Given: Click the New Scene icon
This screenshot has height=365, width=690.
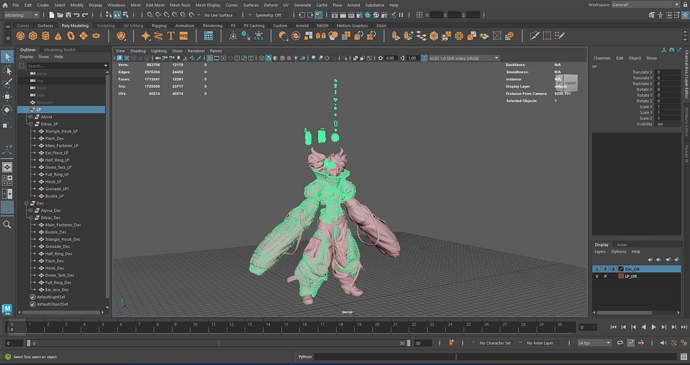Looking at the screenshot, I should pyautogui.click(x=51, y=15).
